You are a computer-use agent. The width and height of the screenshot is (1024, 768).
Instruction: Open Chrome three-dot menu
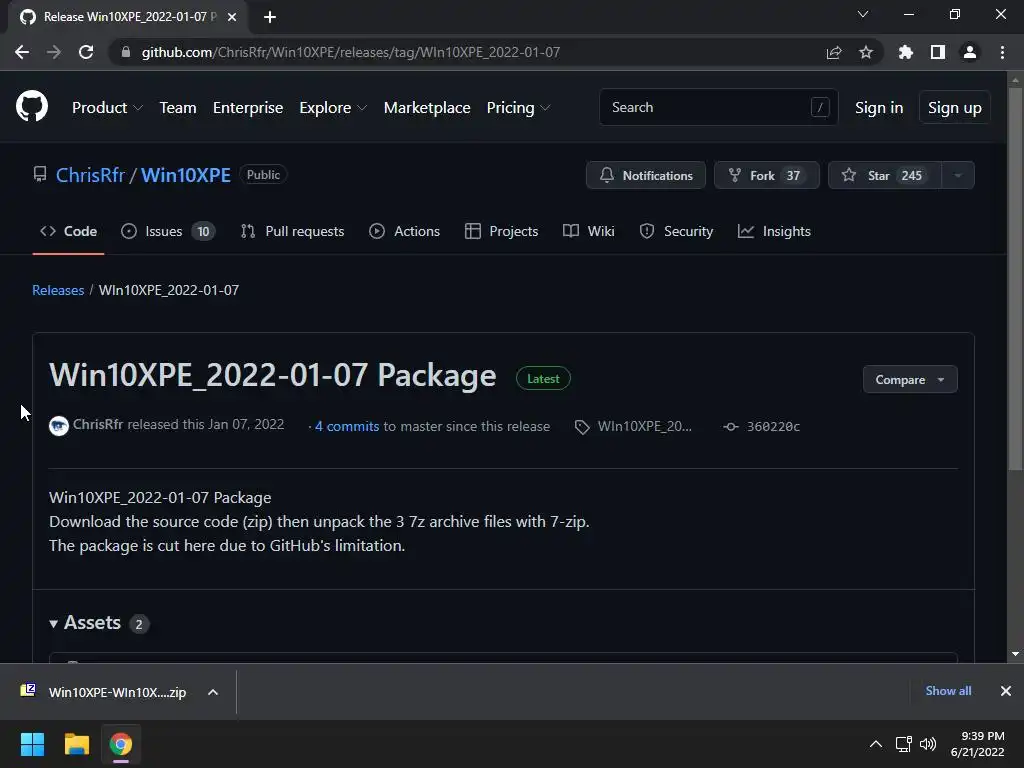(x=1002, y=52)
